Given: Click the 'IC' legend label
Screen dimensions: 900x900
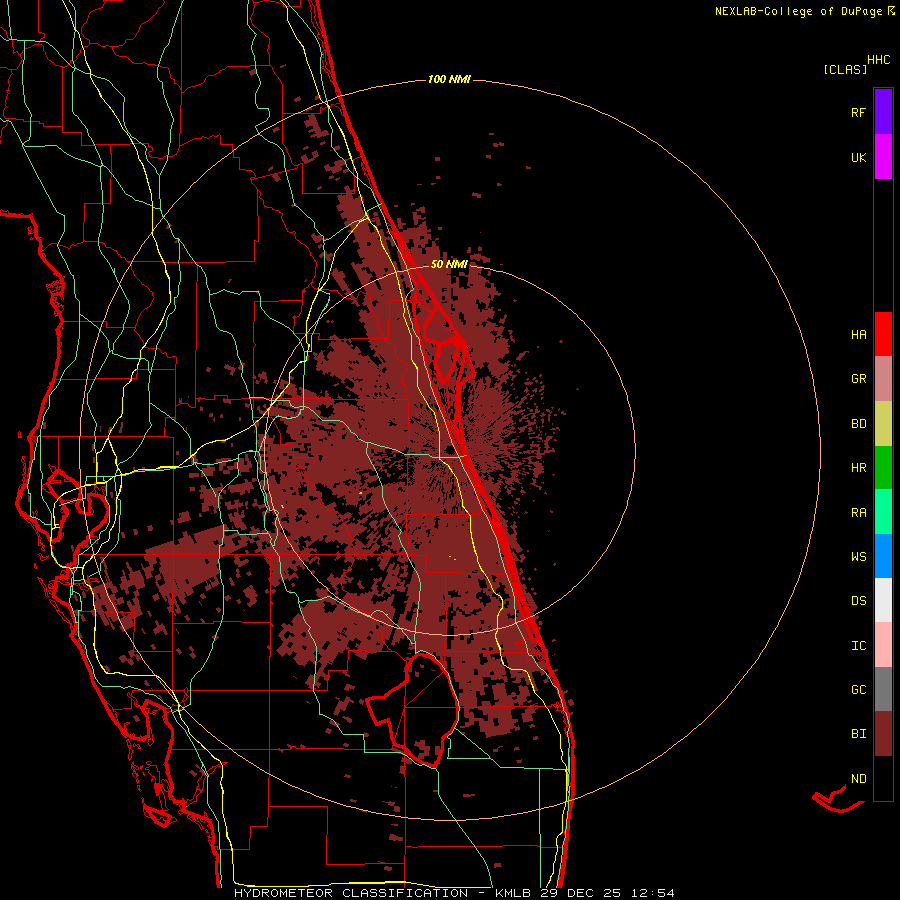Looking at the screenshot, I should point(858,646).
